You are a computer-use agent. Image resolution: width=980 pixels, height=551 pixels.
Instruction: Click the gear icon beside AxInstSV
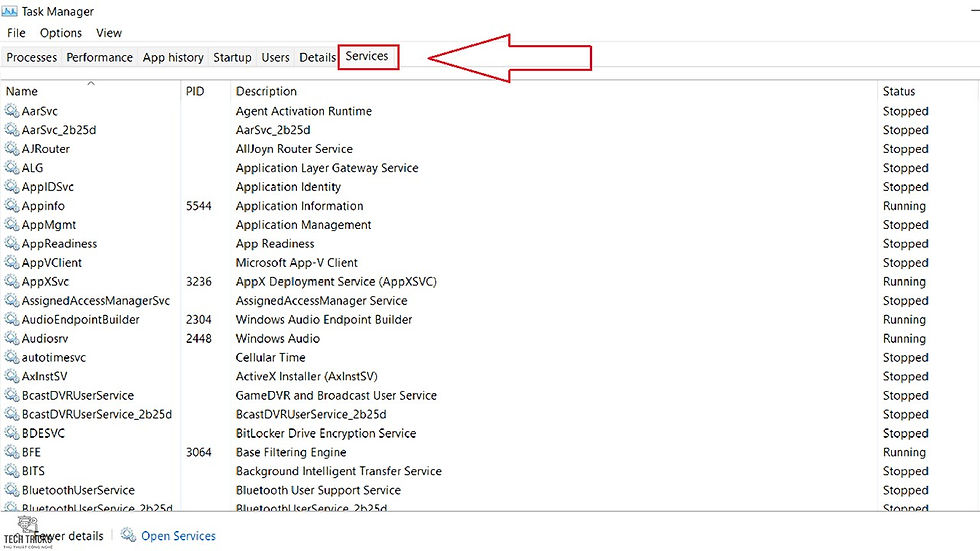(x=12, y=376)
